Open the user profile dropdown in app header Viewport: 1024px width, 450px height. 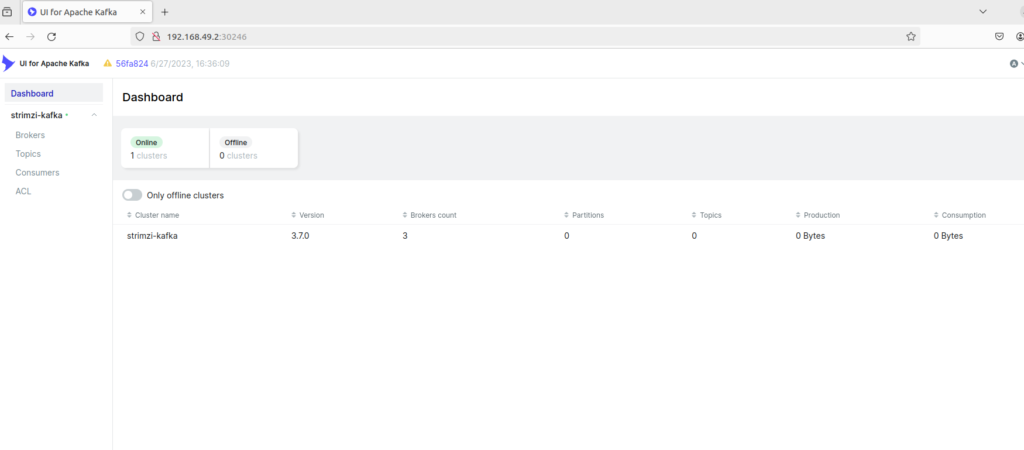click(x=1015, y=63)
